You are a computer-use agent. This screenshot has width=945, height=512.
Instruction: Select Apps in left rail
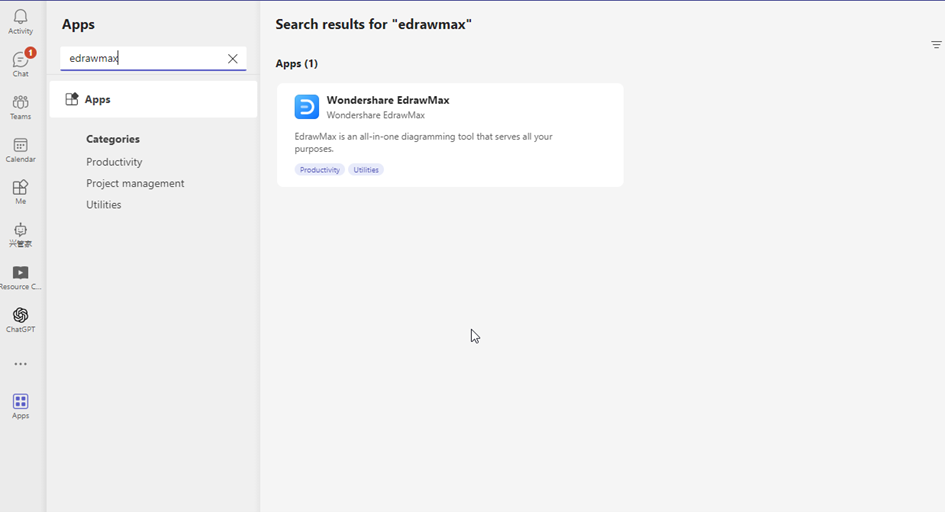click(20, 406)
